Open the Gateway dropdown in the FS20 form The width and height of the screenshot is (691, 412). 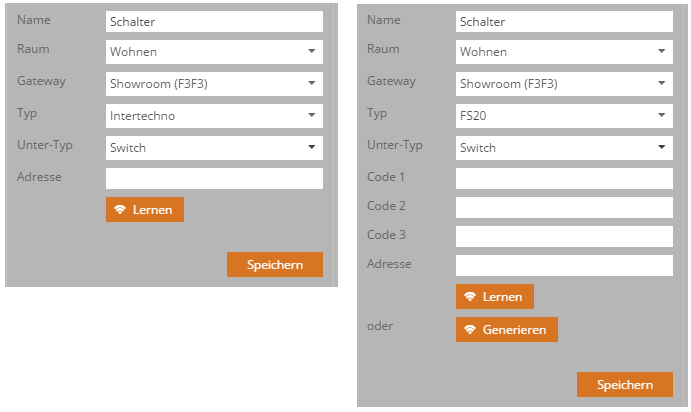(564, 84)
